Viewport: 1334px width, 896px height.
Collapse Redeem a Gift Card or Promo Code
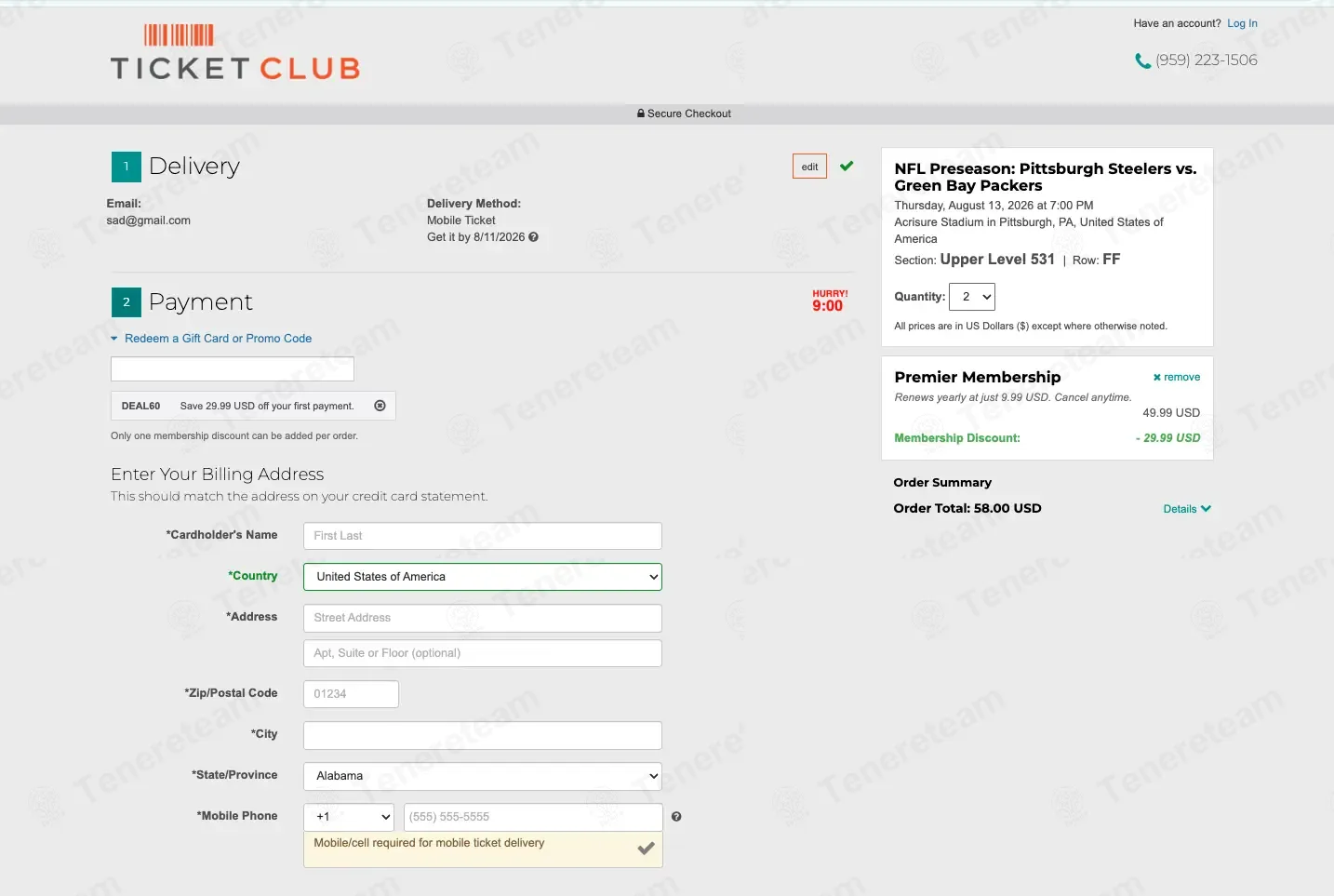point(211,339)
